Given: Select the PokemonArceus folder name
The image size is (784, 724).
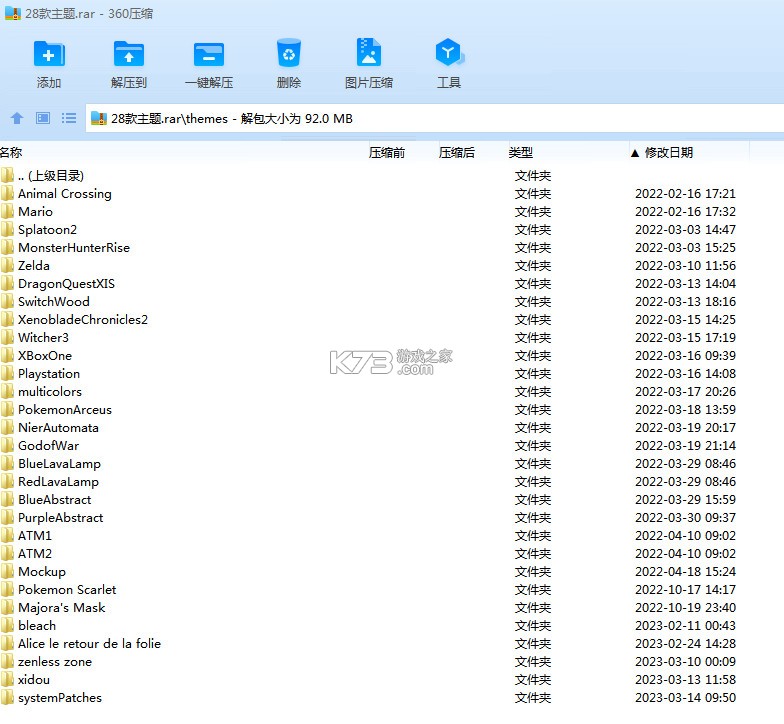Looking at the screenshot, I should [x=64, y=410].
